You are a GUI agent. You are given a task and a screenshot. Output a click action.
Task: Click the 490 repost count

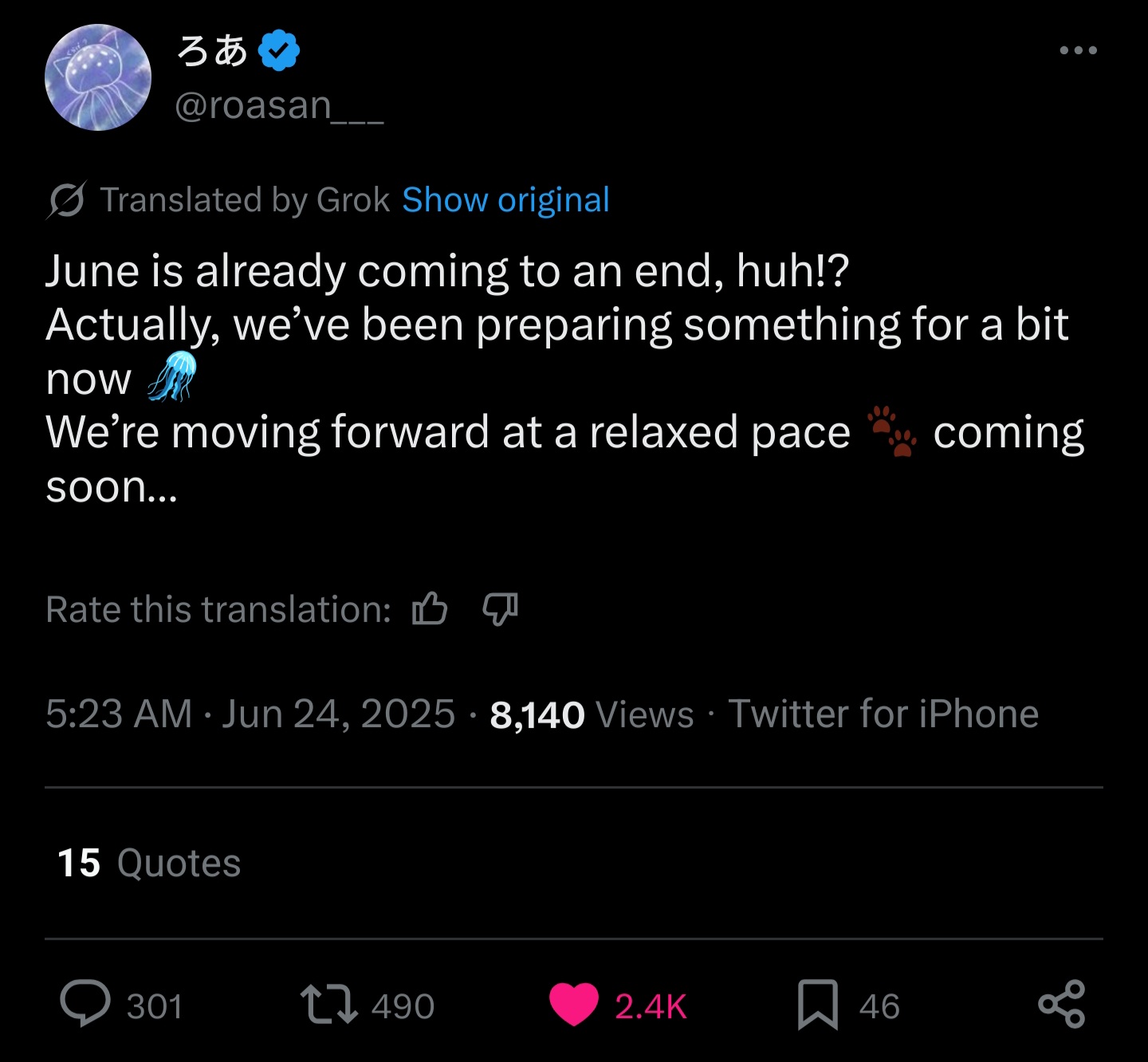click(403, 1006)
